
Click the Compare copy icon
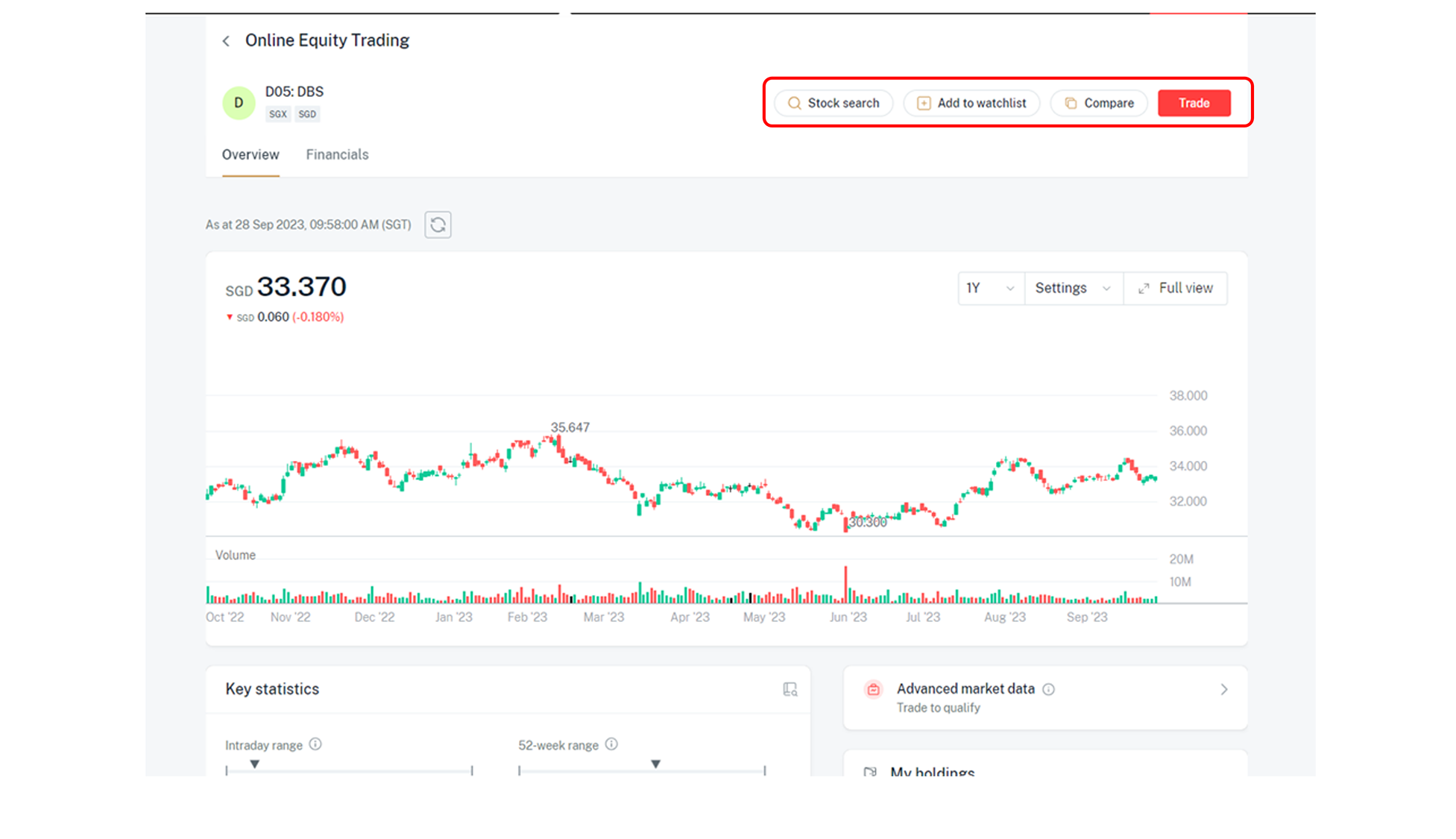pos(1071,103)
